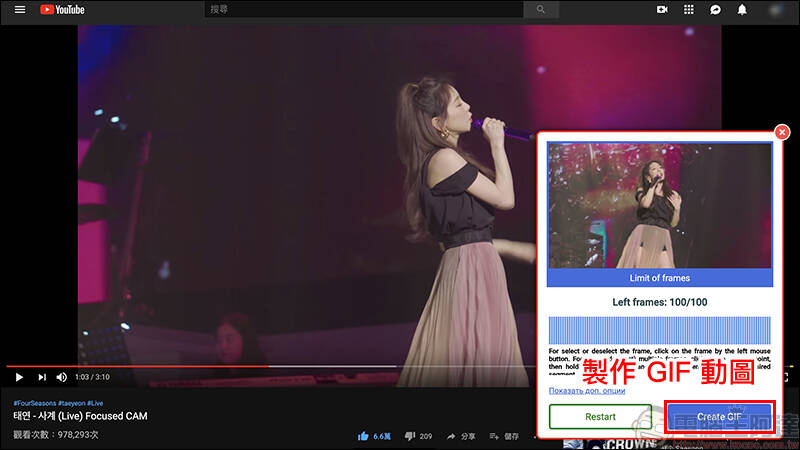Click the magnifier search button
This screenshot has height=450, width=800.
(x=541, y=9)
